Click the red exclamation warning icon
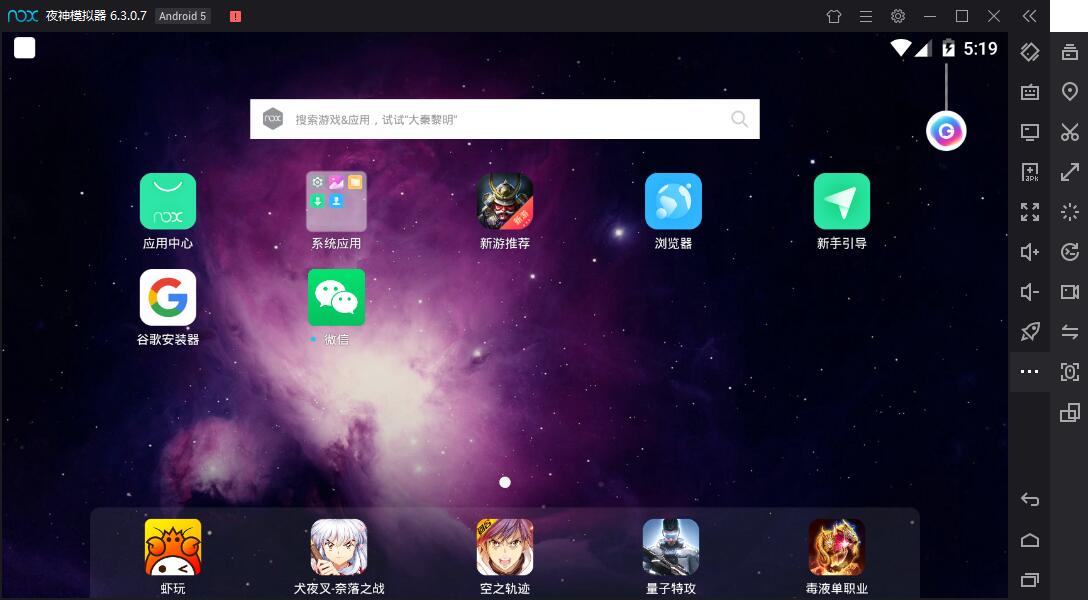Screen dimensions: 1088x600 point(235,16)
